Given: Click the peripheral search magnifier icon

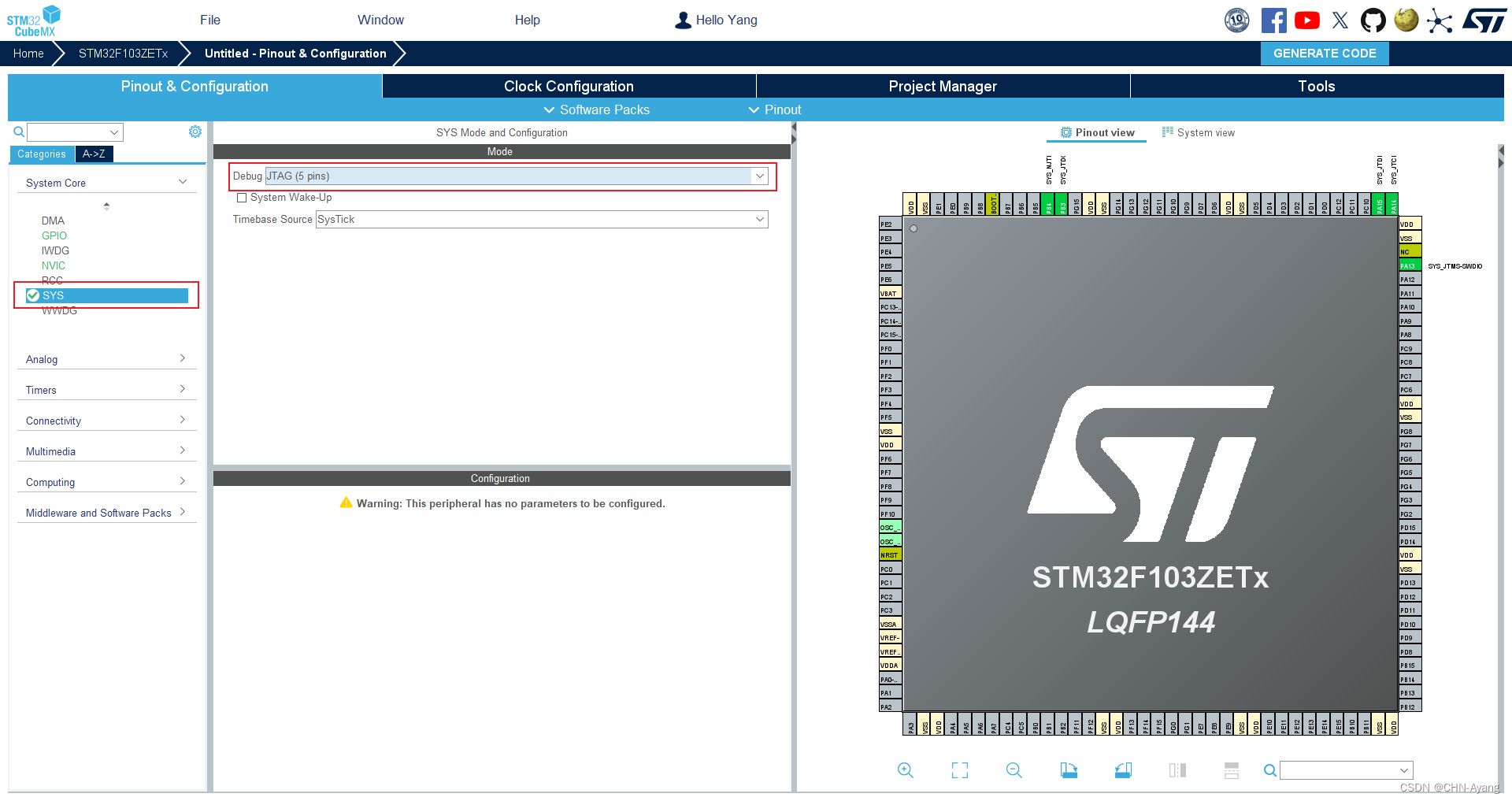Looking at the screenshot, I should pyautogui.click(x=19, y=132).
